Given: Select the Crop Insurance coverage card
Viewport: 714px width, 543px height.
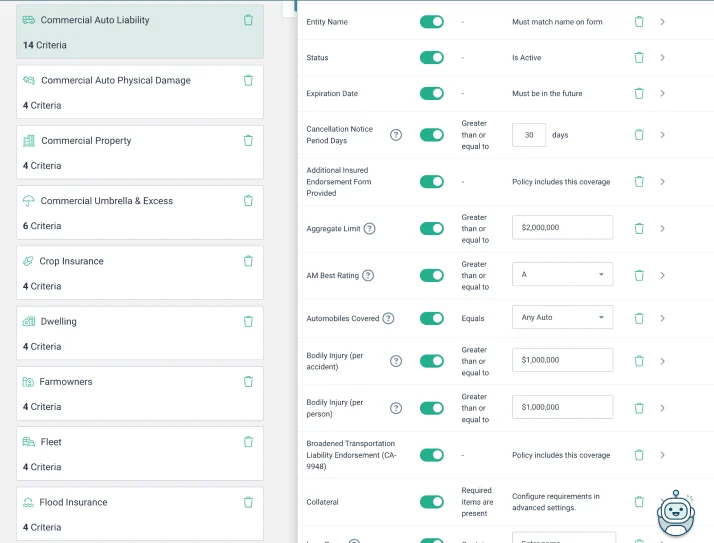Looking at the screenshot, I should pyautogui.click(x=140, y=273).
